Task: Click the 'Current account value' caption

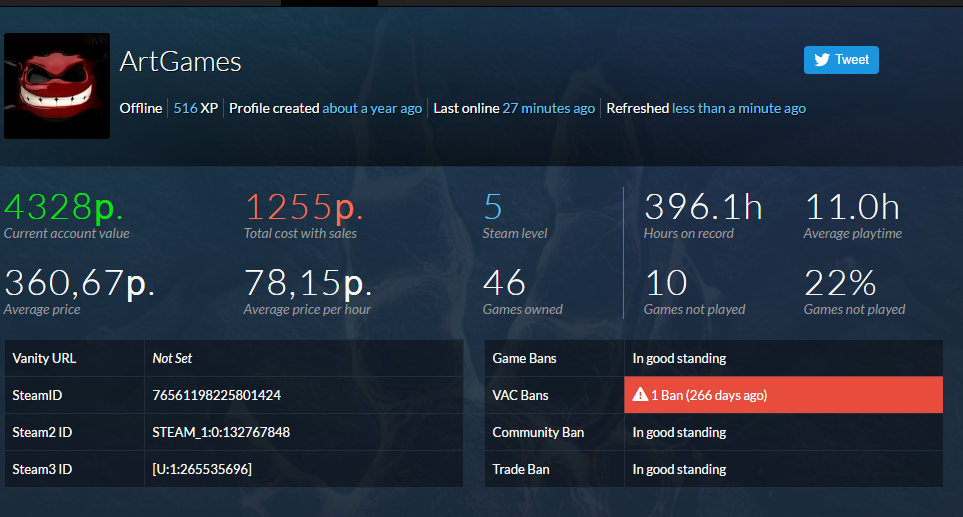Action: coord(67,233)
